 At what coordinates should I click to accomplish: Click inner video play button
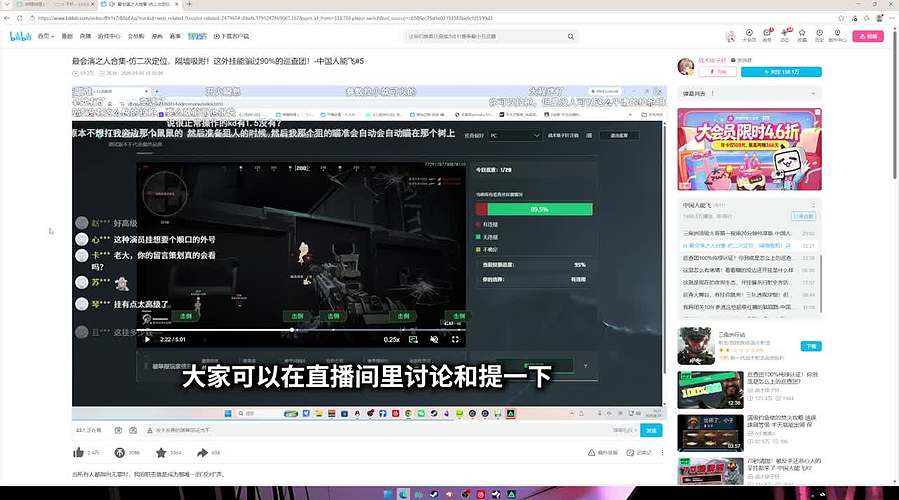point(147,339)
